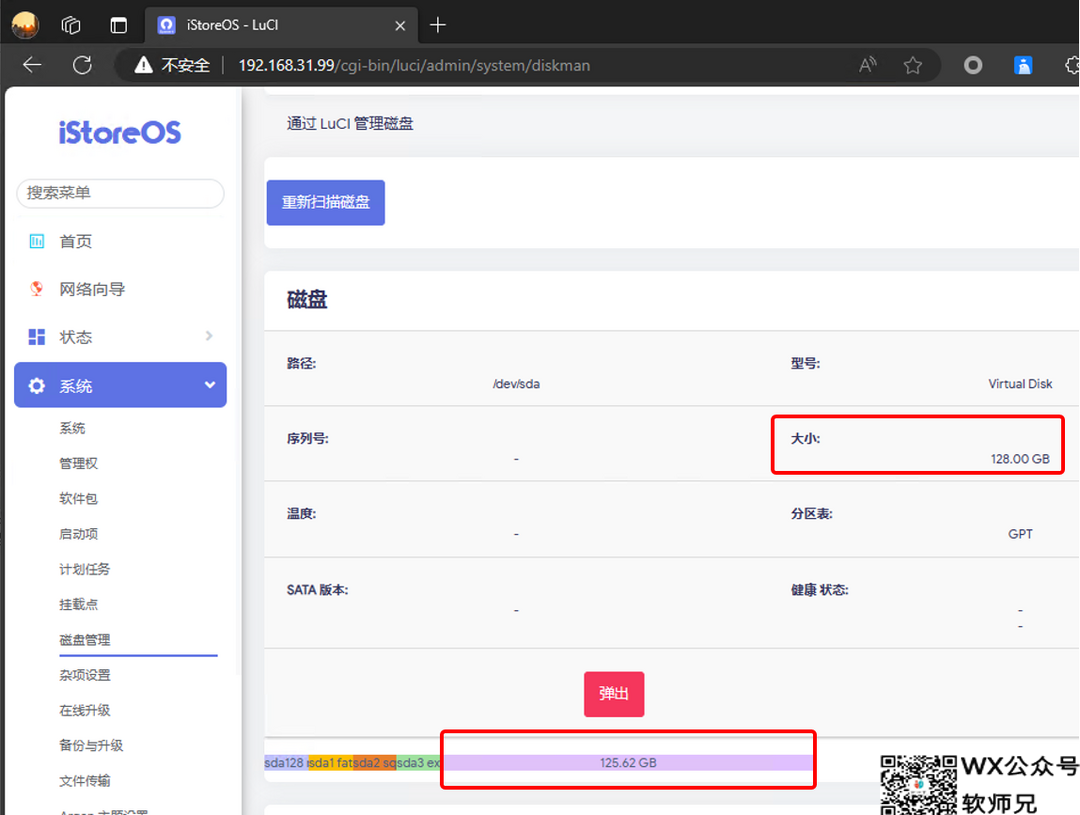The image size is (1080, 815).
Task: Select the 磁盘管理 submenu entry
Action: 85,639
